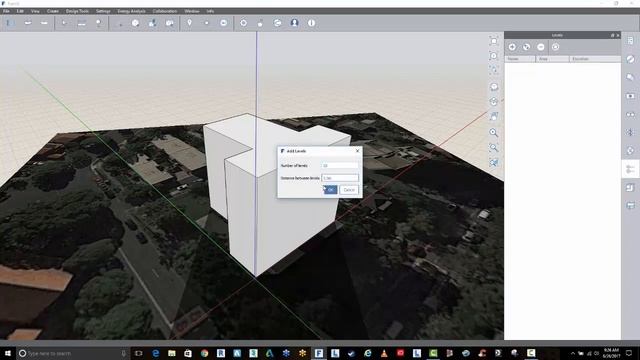Click the info icon in toolbar

coord(311,23)
